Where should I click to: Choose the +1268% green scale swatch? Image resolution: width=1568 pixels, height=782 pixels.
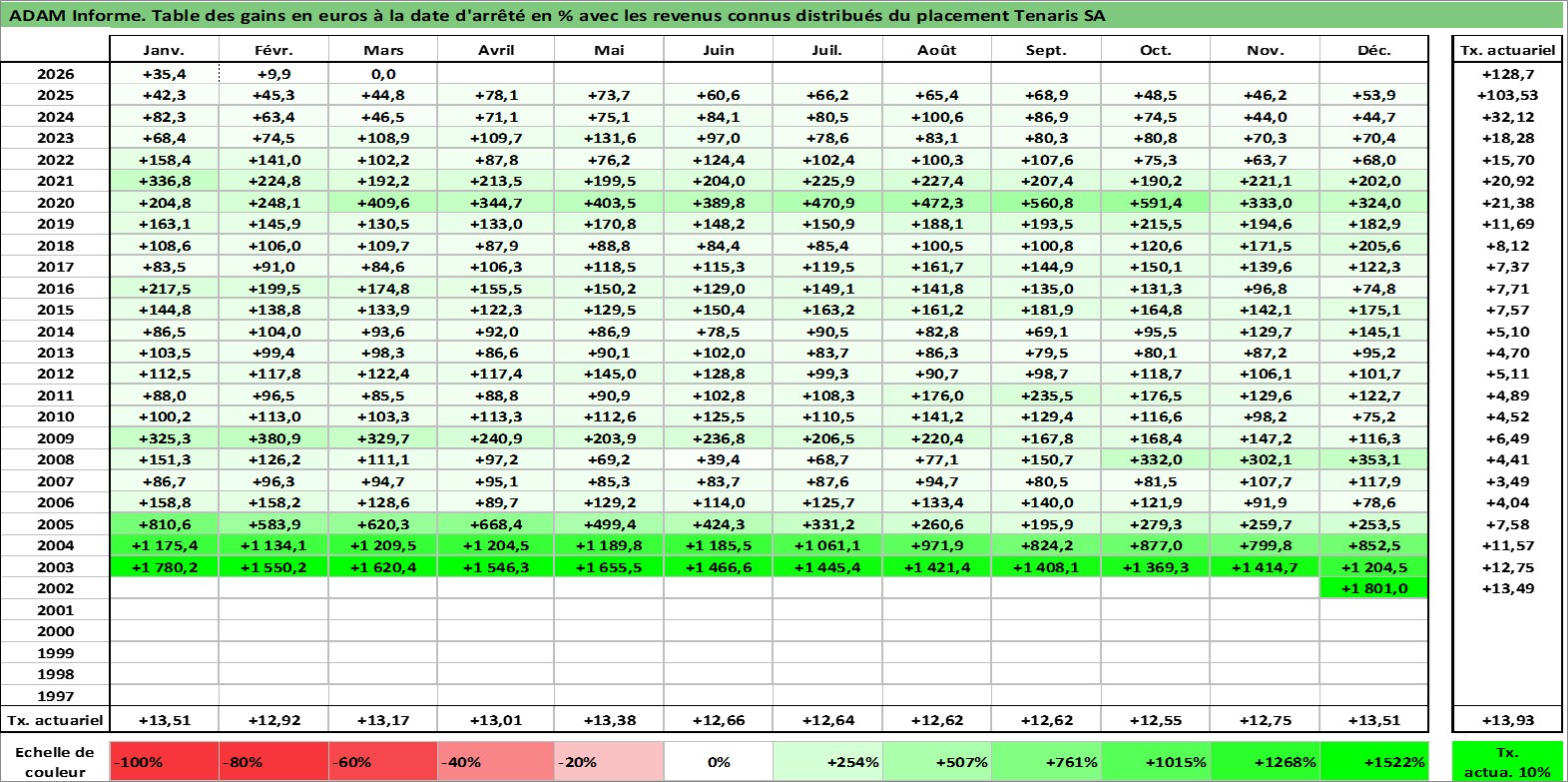(x=1265, y=761)
